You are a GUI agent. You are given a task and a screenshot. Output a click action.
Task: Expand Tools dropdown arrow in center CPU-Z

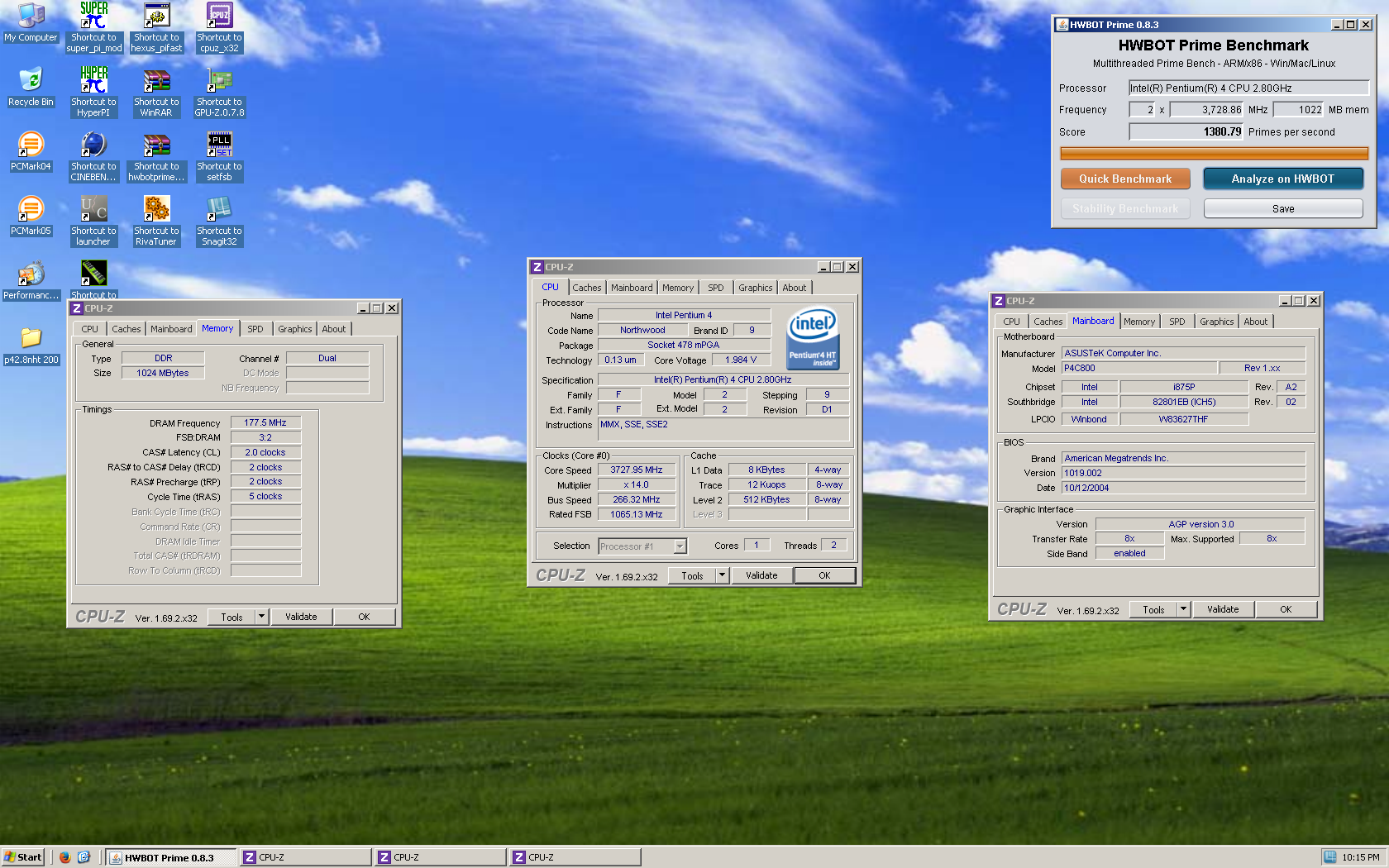722,575
